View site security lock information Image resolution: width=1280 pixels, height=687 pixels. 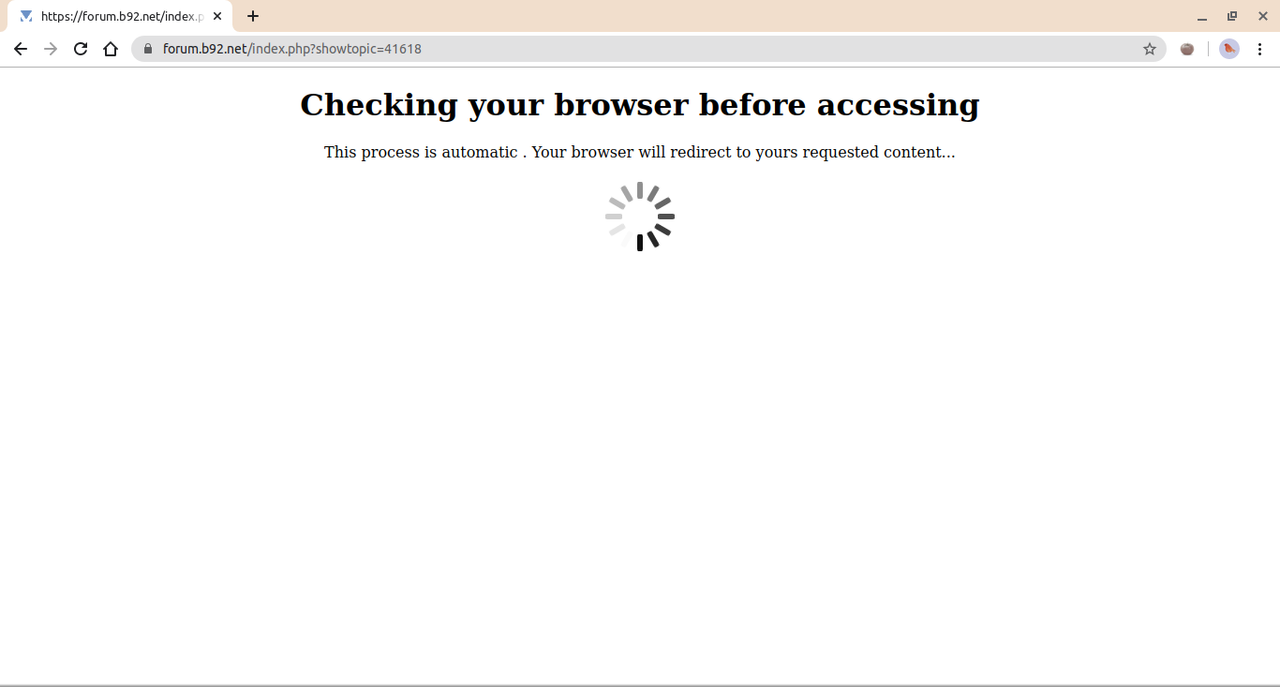point(148,48)
